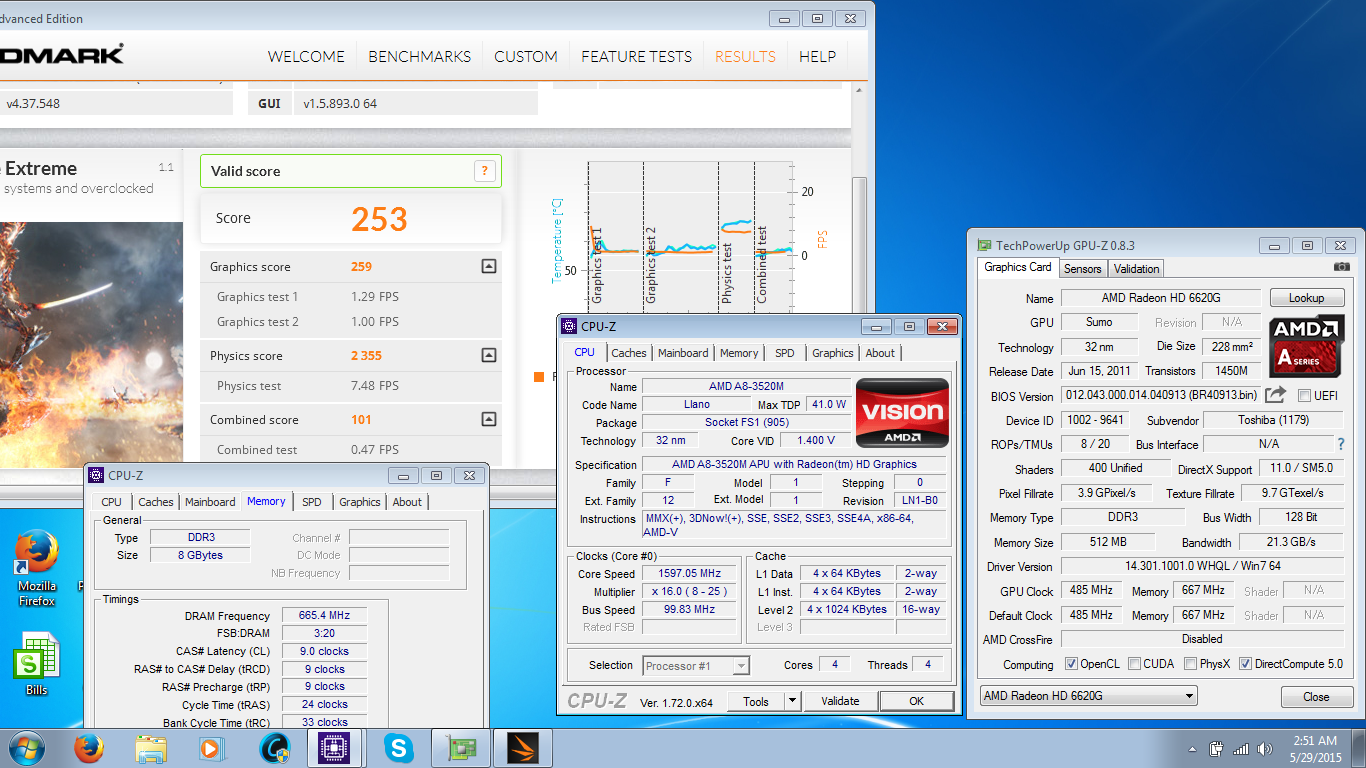
Task: Click the network signal tray icon
Action: pos(1241,749)
